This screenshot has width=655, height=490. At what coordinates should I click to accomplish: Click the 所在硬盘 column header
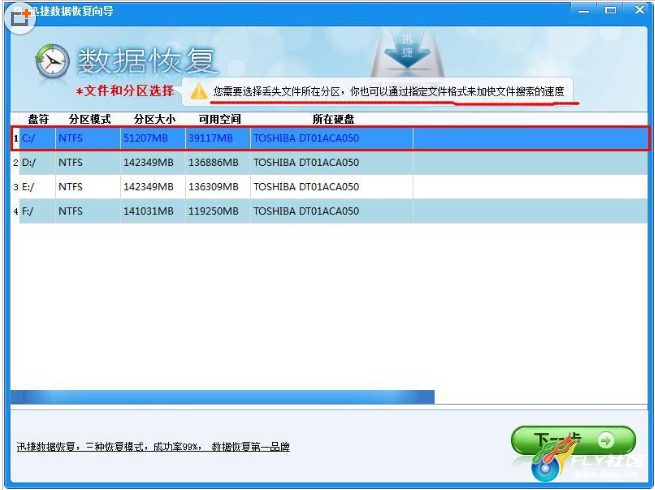pyautogui.click(x=333, y=119)
